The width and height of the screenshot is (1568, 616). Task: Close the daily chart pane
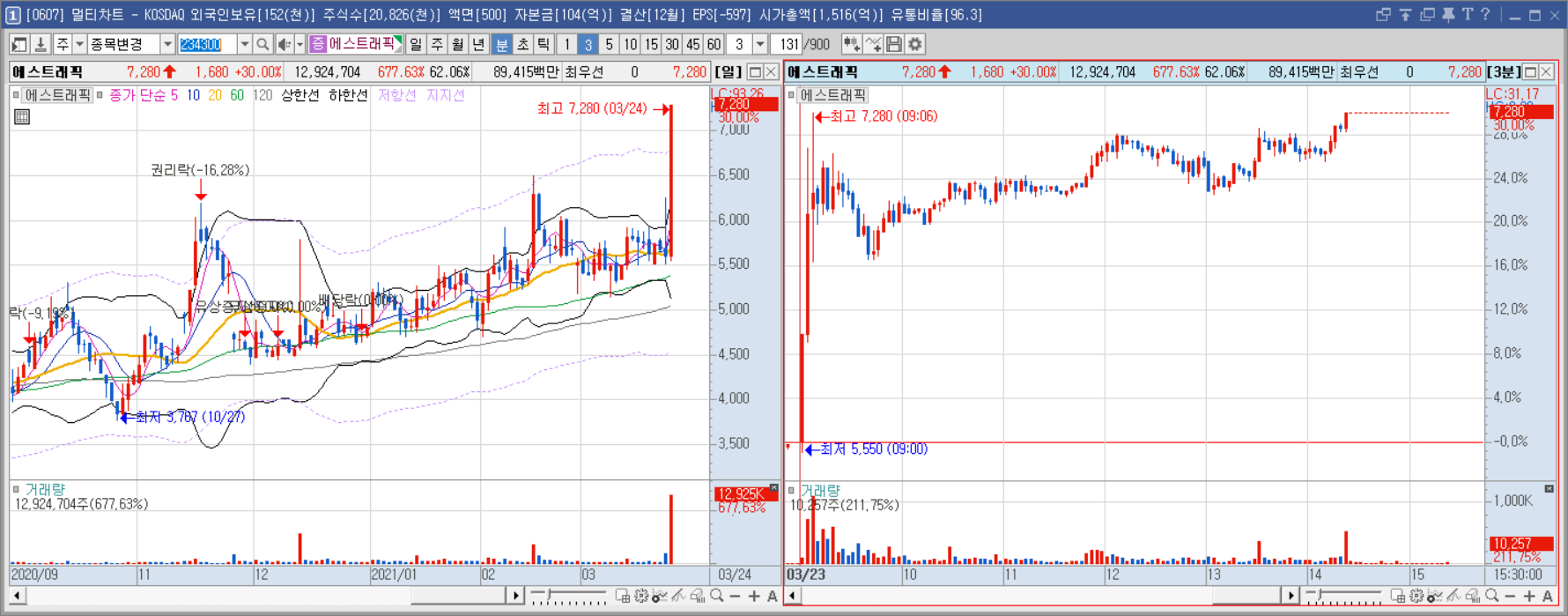(771, 72)
